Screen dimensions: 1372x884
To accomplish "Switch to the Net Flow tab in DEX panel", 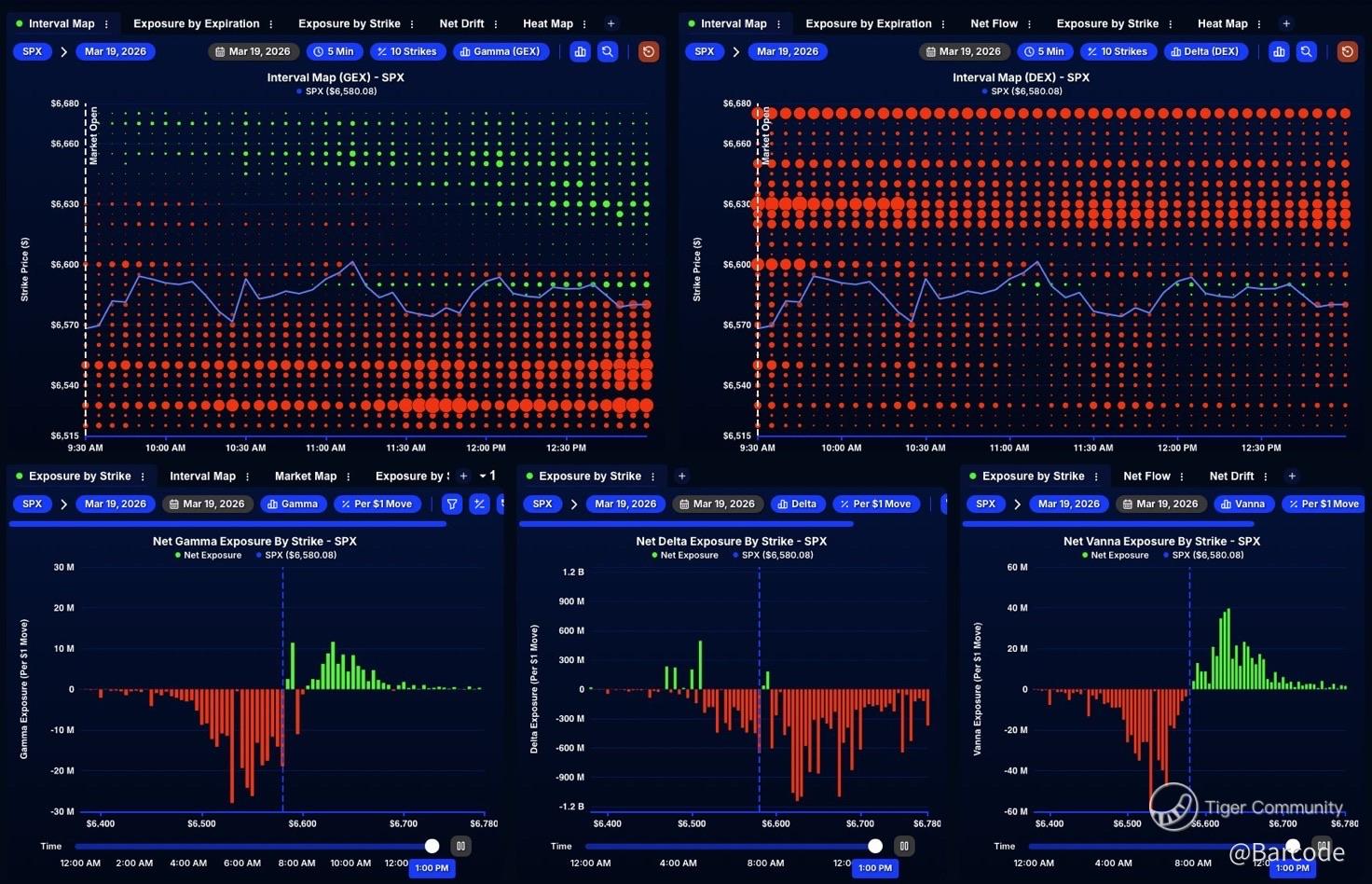I will [994, 23].
